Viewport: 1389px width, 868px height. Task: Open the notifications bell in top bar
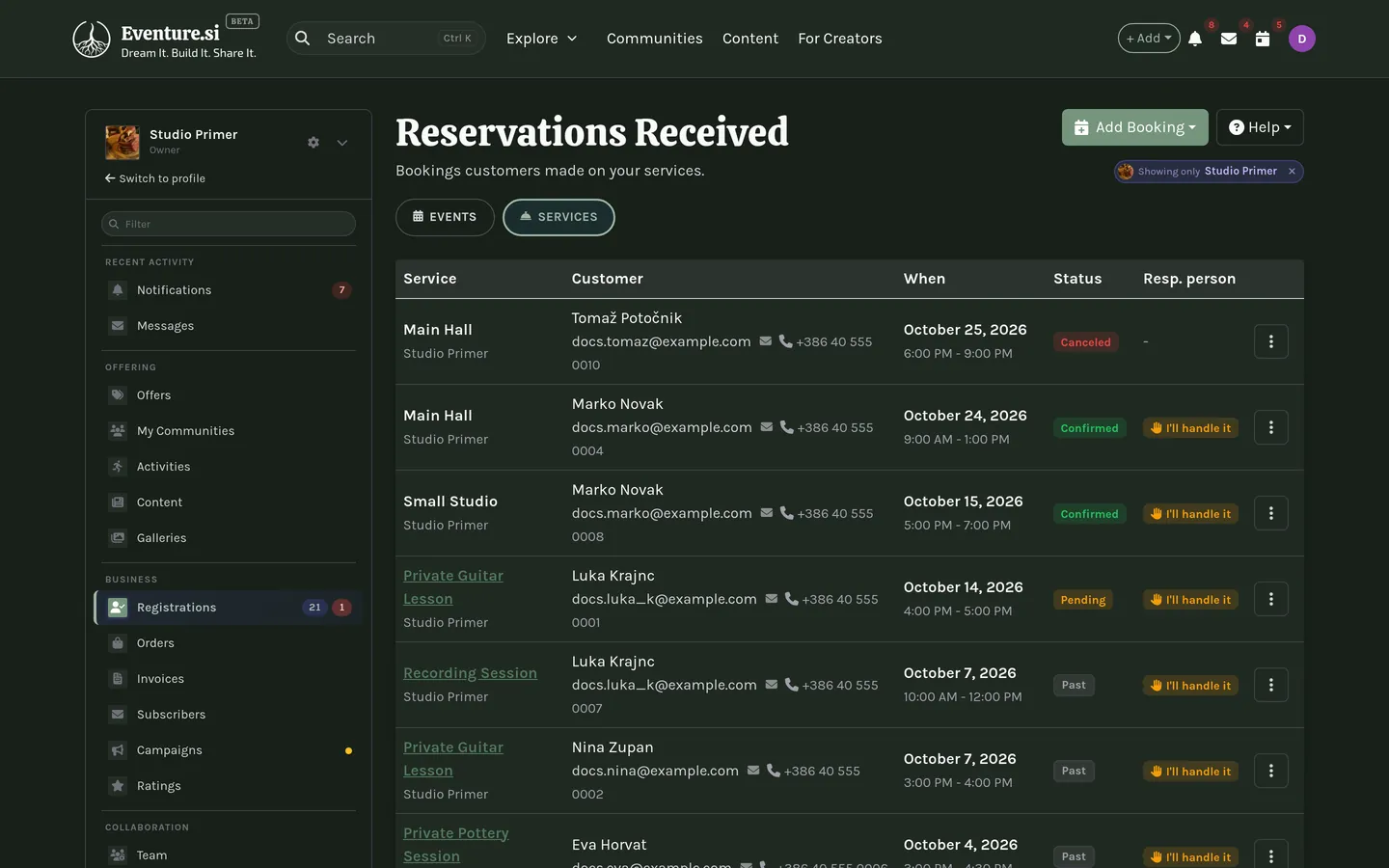coord(1195,39)
